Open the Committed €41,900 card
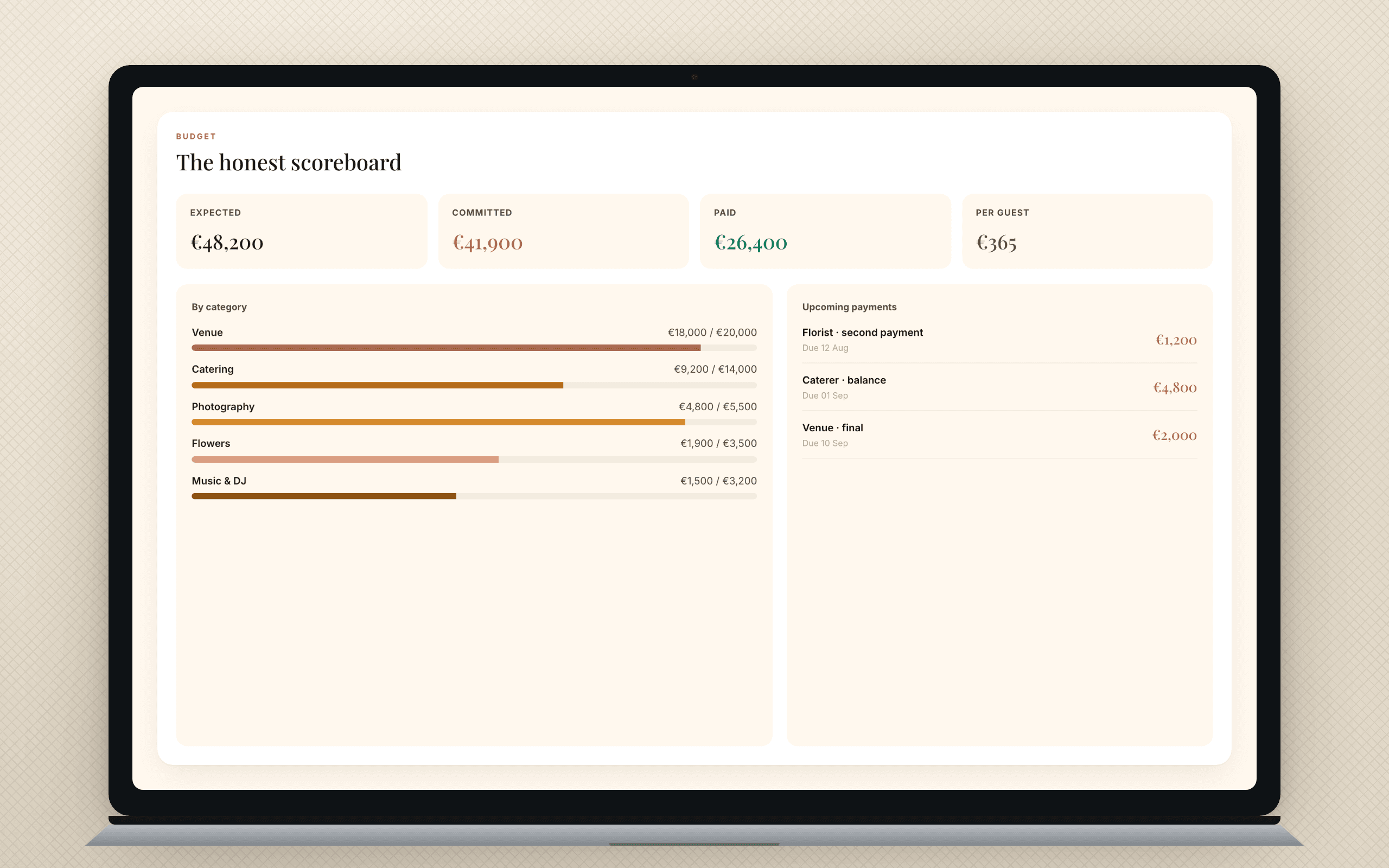Viewport: 1389px width, 868px height. pyautogui.click(x=563, y=231)
